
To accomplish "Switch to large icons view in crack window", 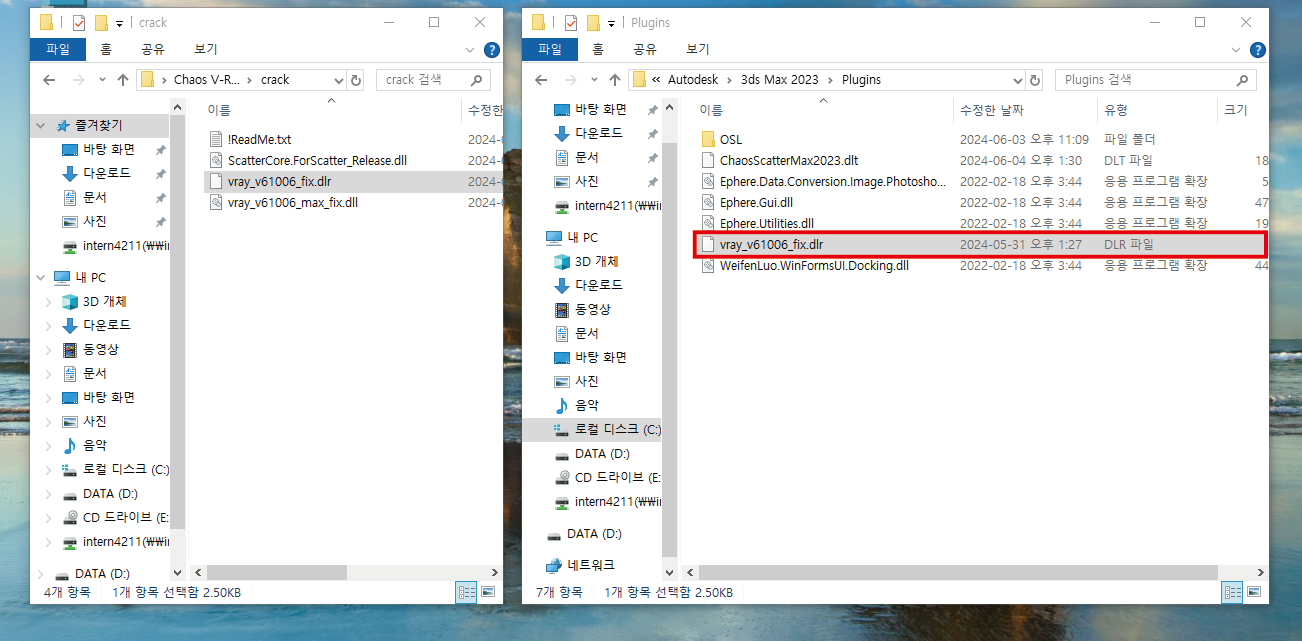I will pyautogui.click(x=488, y=592).
